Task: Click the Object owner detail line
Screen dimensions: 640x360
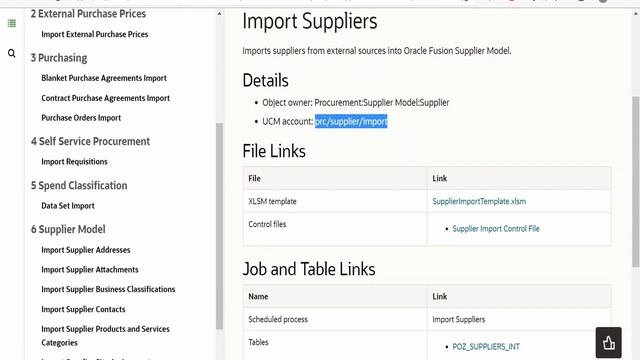Action: point(356,102)
